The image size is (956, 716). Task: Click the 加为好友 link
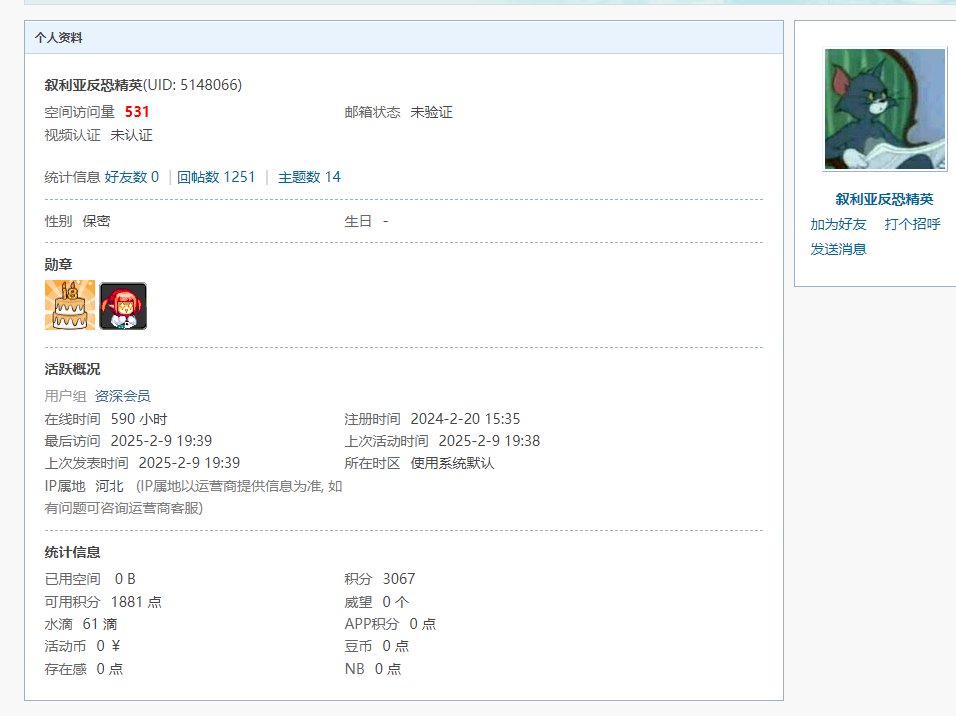(x=838, y=224)
